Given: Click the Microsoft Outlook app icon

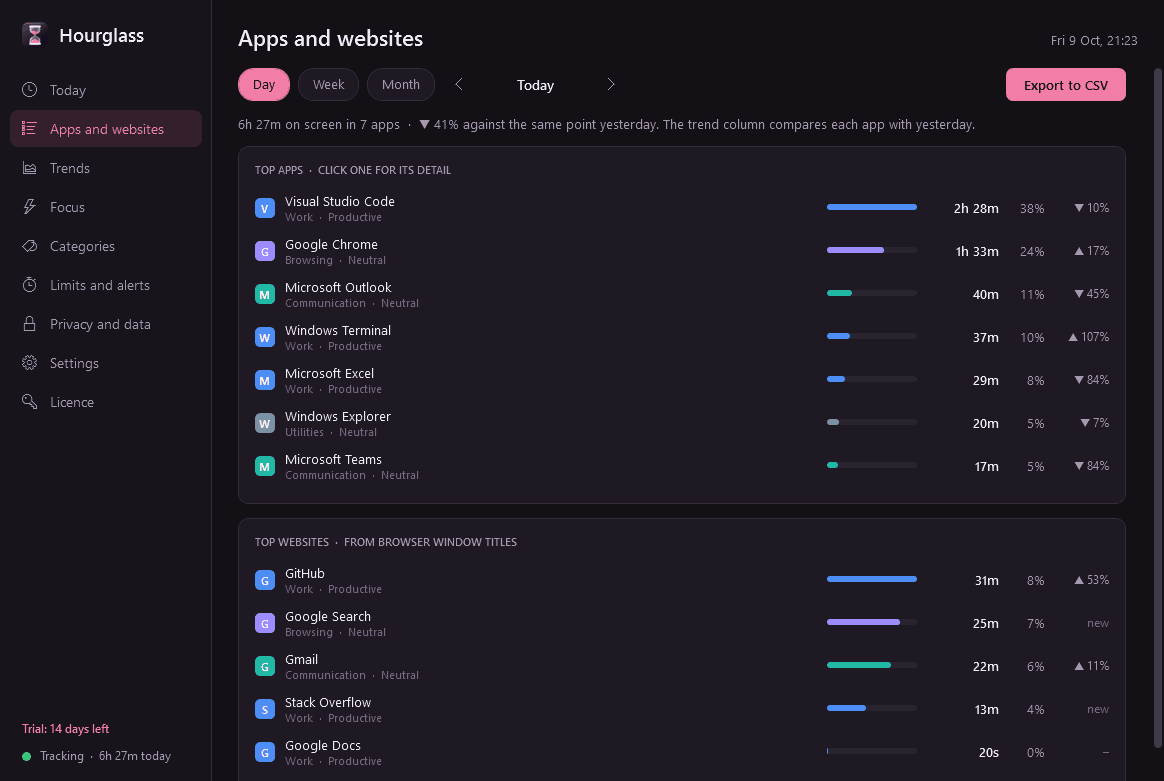Looking at the screenshot, I should (x=265, y=294).
